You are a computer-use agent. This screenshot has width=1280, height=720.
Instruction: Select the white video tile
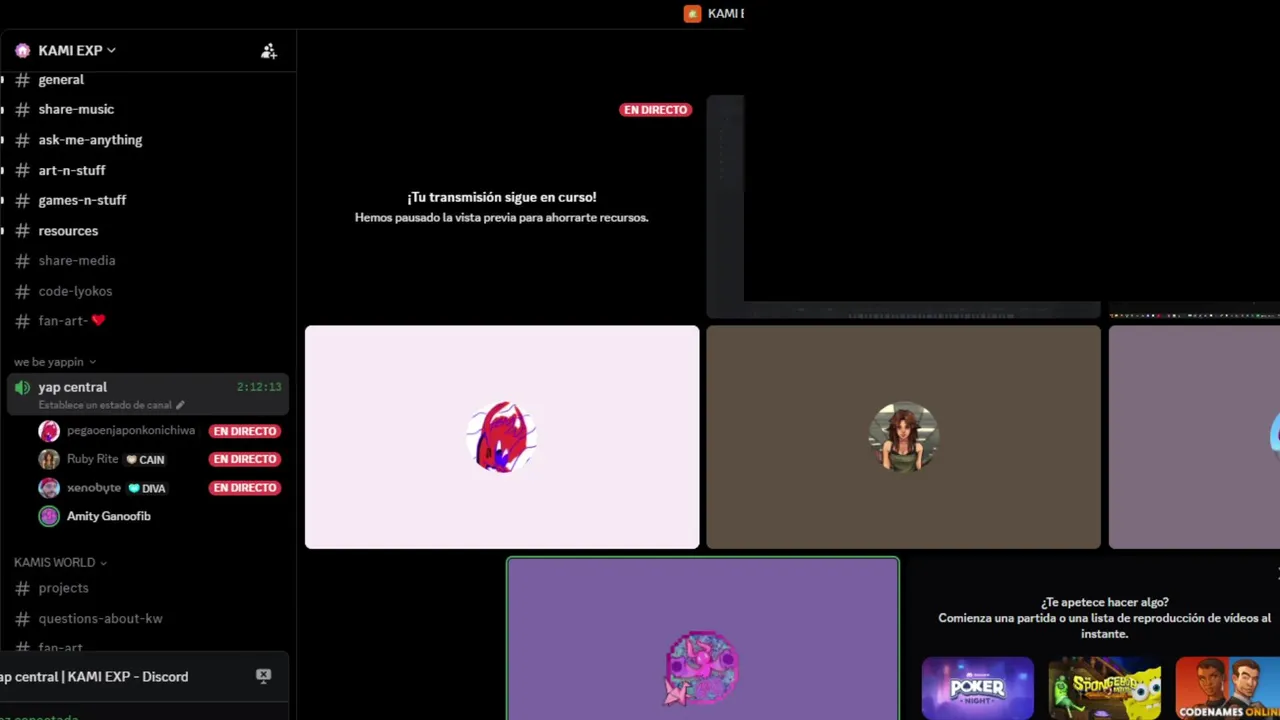(502, 437)
